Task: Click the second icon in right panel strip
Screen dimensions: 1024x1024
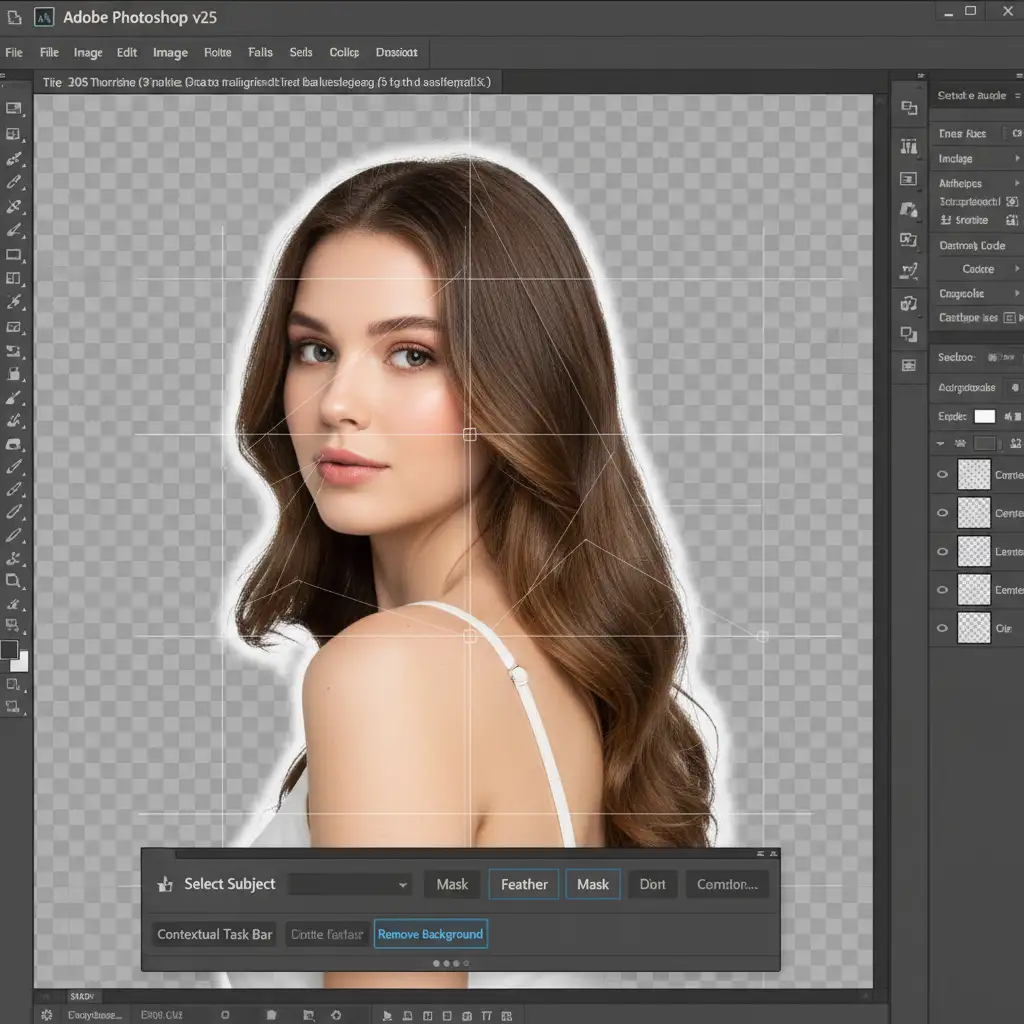Action: (x=908, y=147)
